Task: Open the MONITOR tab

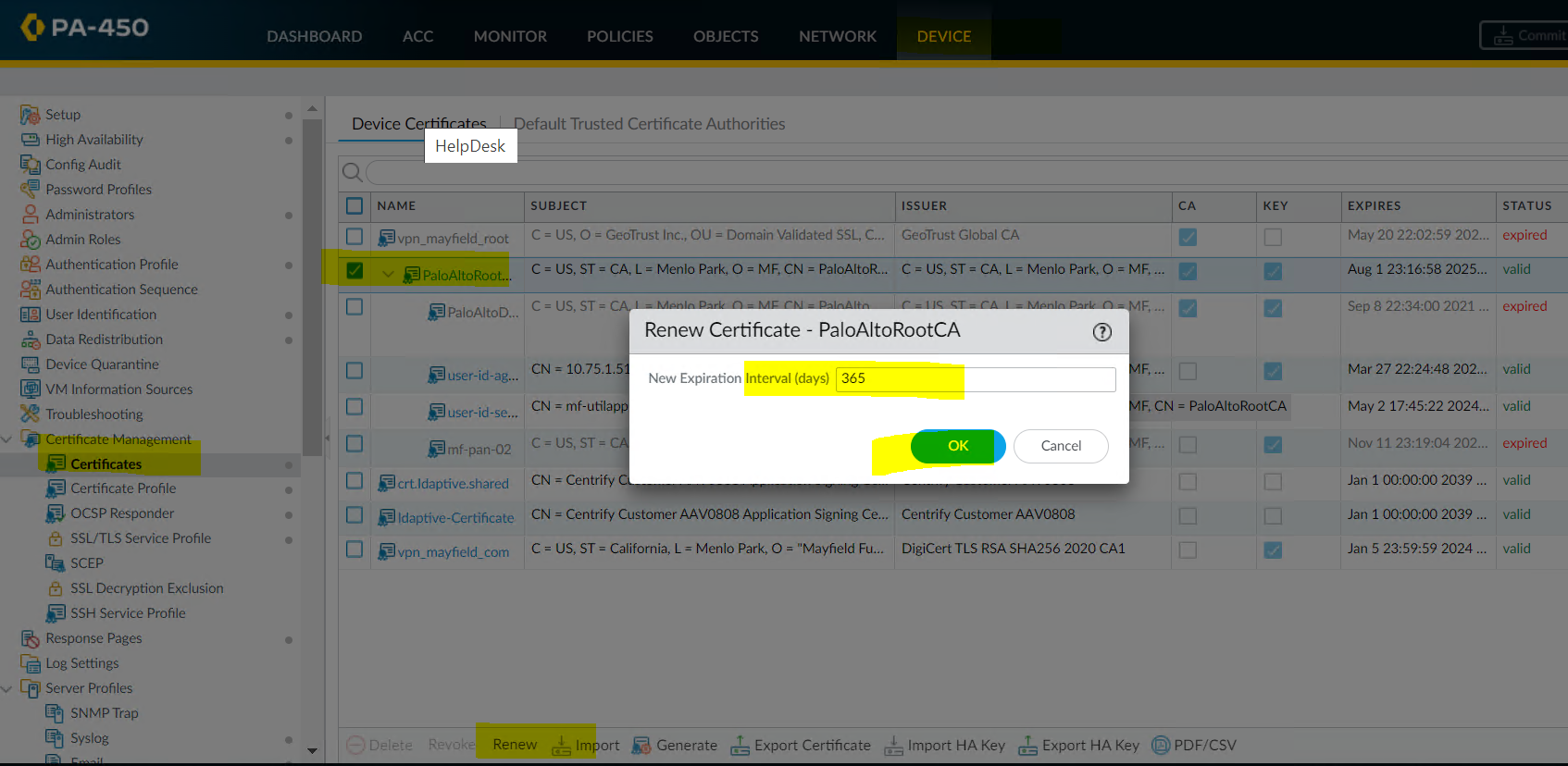Action: 510,36
